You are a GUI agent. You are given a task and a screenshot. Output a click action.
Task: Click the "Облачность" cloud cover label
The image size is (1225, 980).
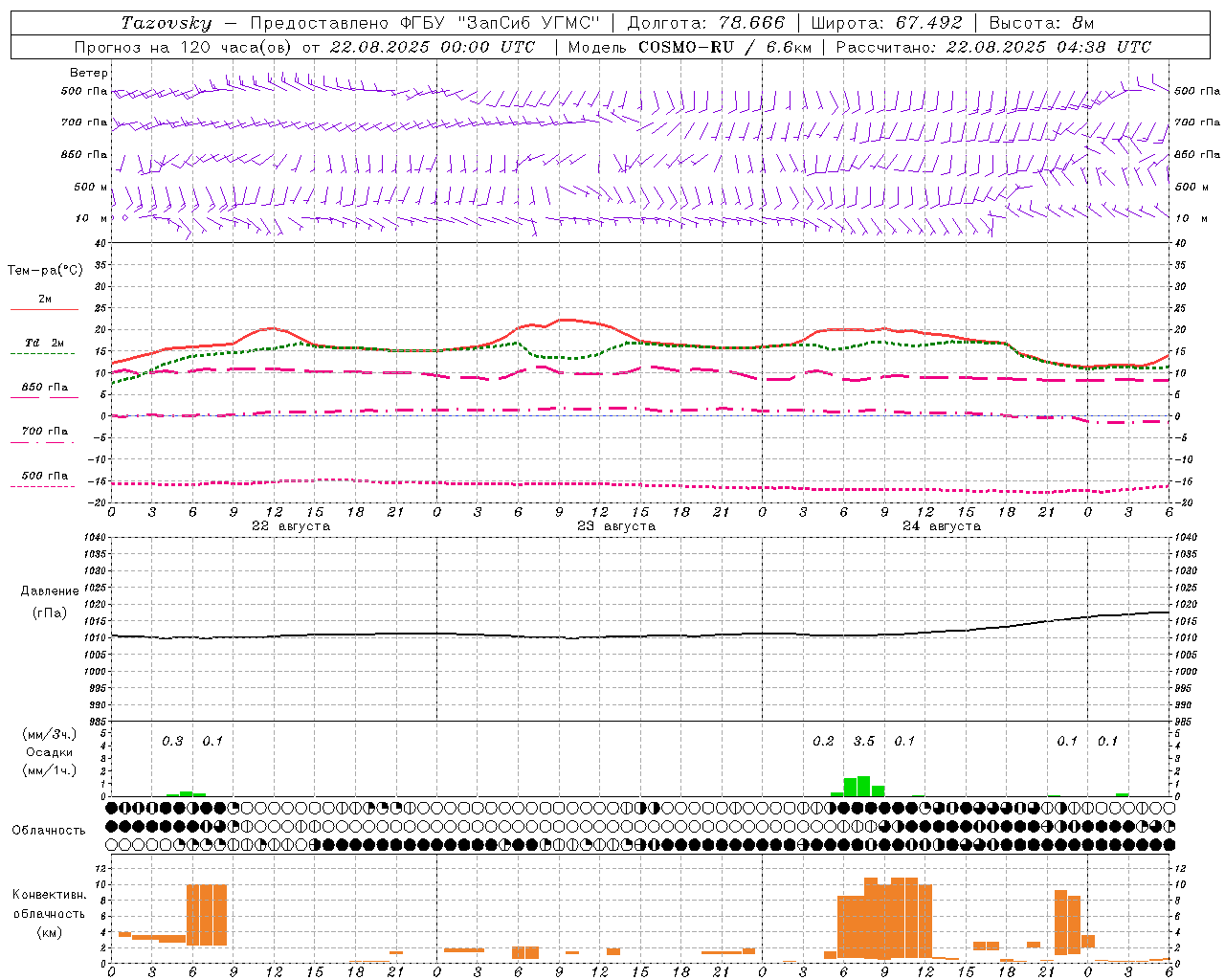click(49, 831)
